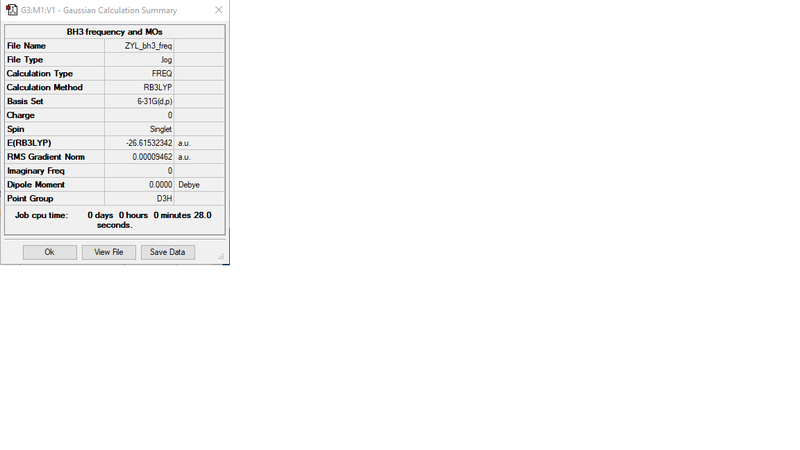Select the E(RB3LYP) energy value
The height and width of the screenshot is (450, 800).
tap(139, 143)
